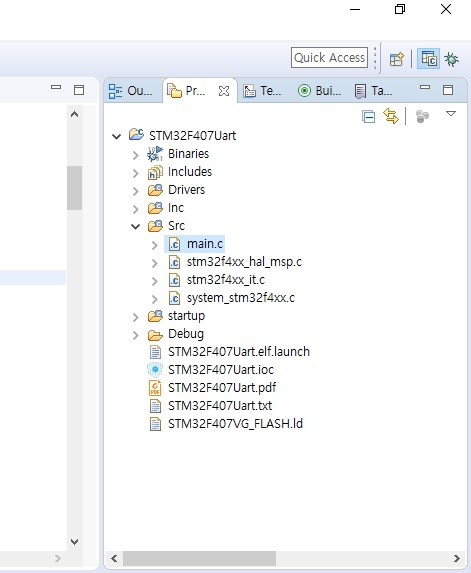Maximize the left editor panel
The height and width of the screenshot is (573, 471).
[79, 90]
